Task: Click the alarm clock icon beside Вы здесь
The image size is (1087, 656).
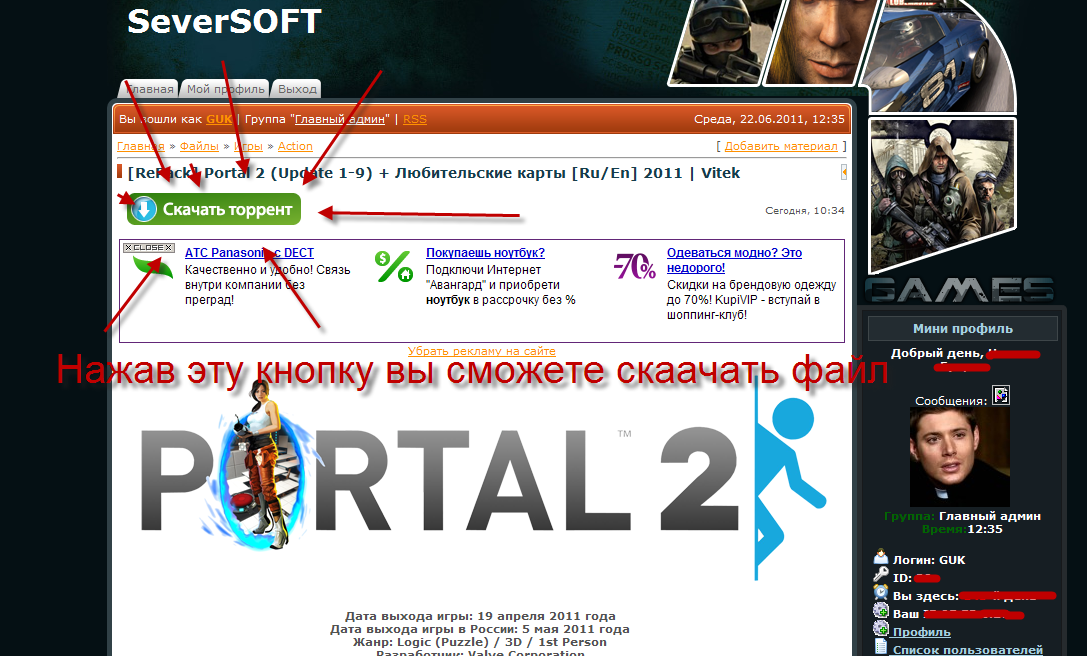Action: pos(880,593)
